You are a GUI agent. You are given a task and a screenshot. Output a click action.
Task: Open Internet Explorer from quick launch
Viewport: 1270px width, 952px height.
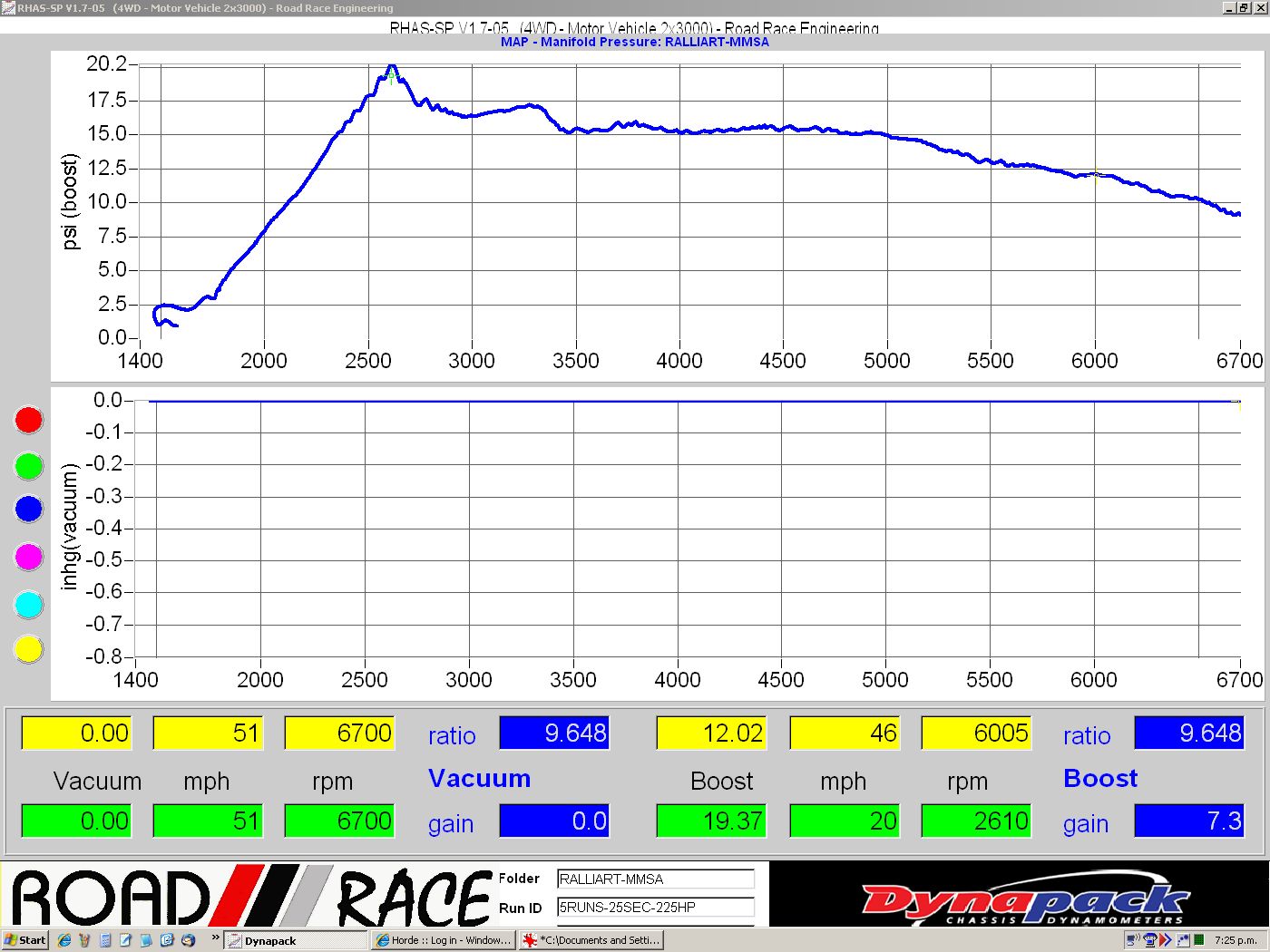coord(64,940)
